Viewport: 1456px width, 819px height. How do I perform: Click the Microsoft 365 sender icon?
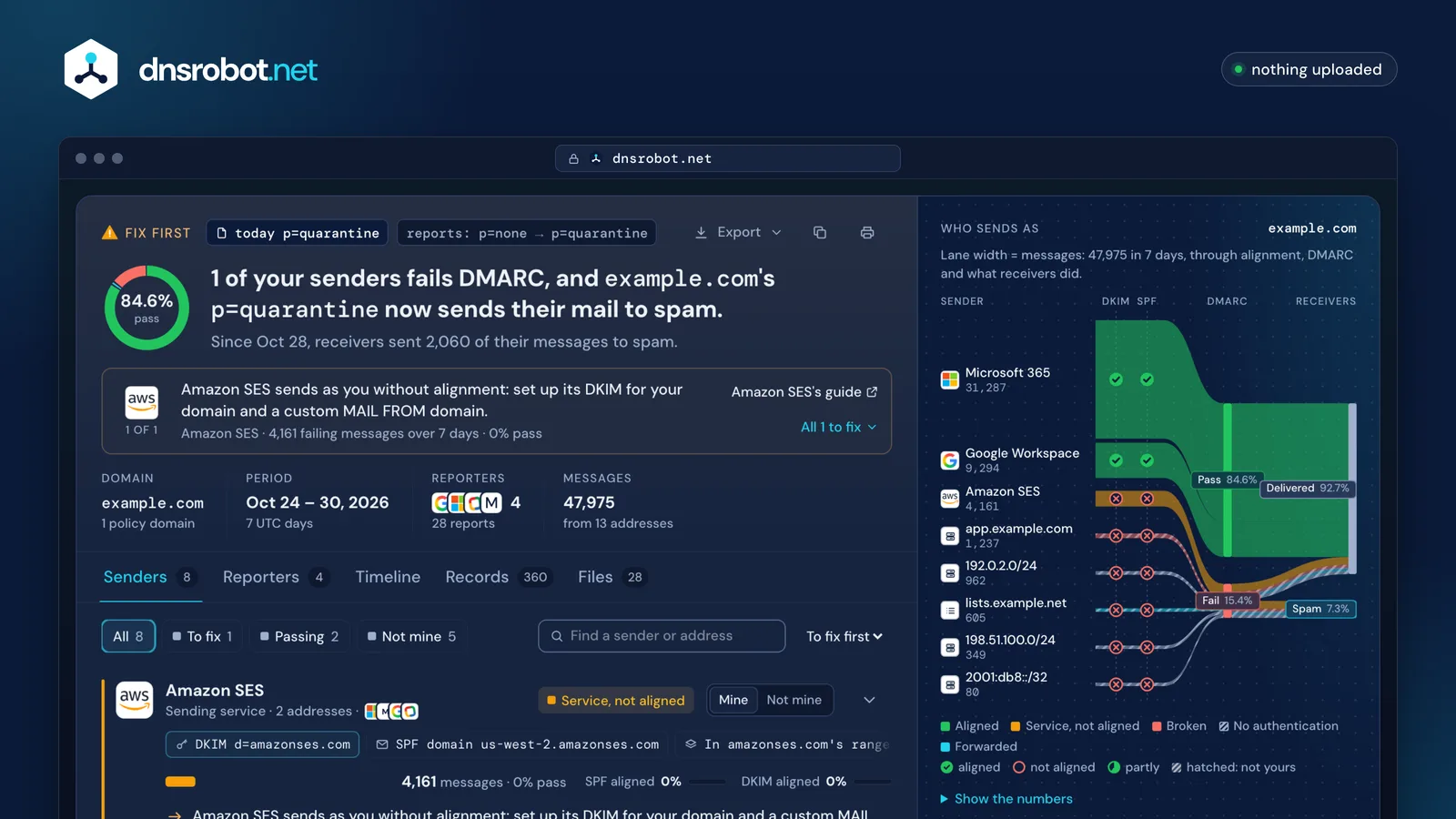(x=950, y=379)
